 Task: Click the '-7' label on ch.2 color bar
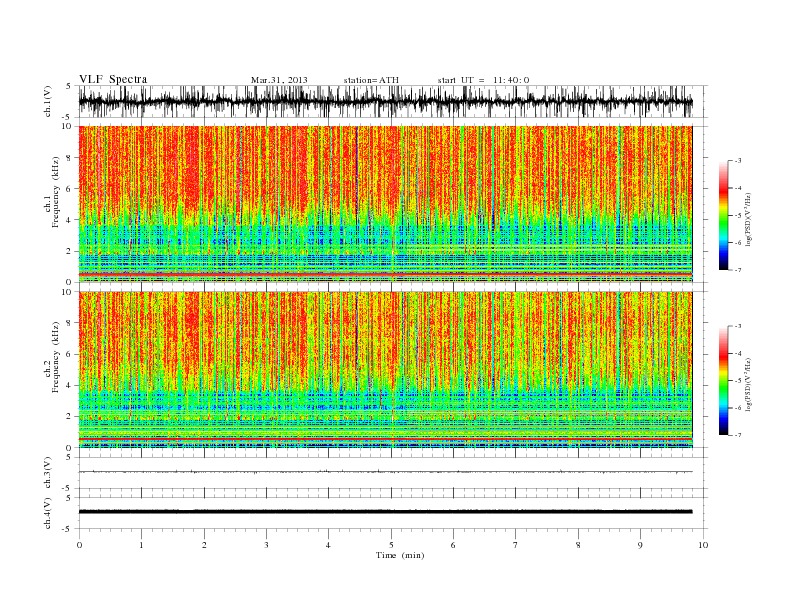(737, 435)
